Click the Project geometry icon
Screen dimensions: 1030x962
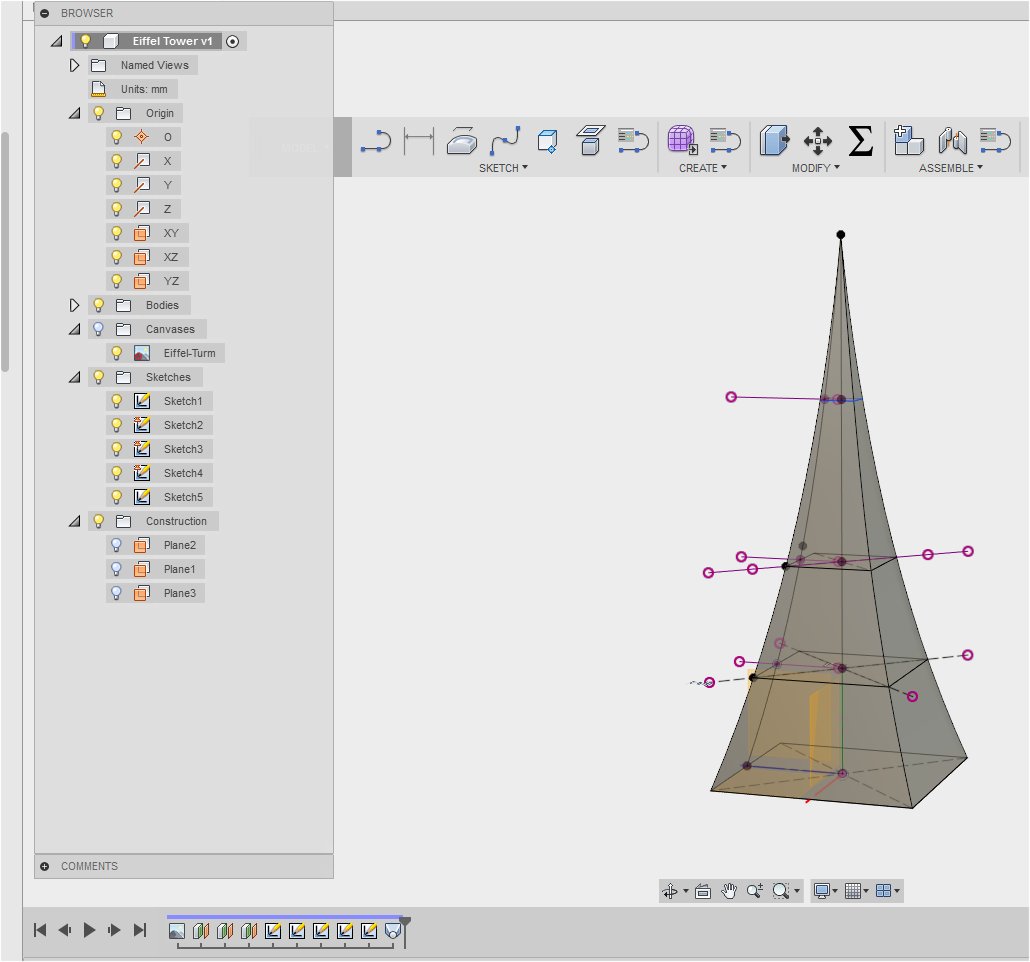[590, 141]
